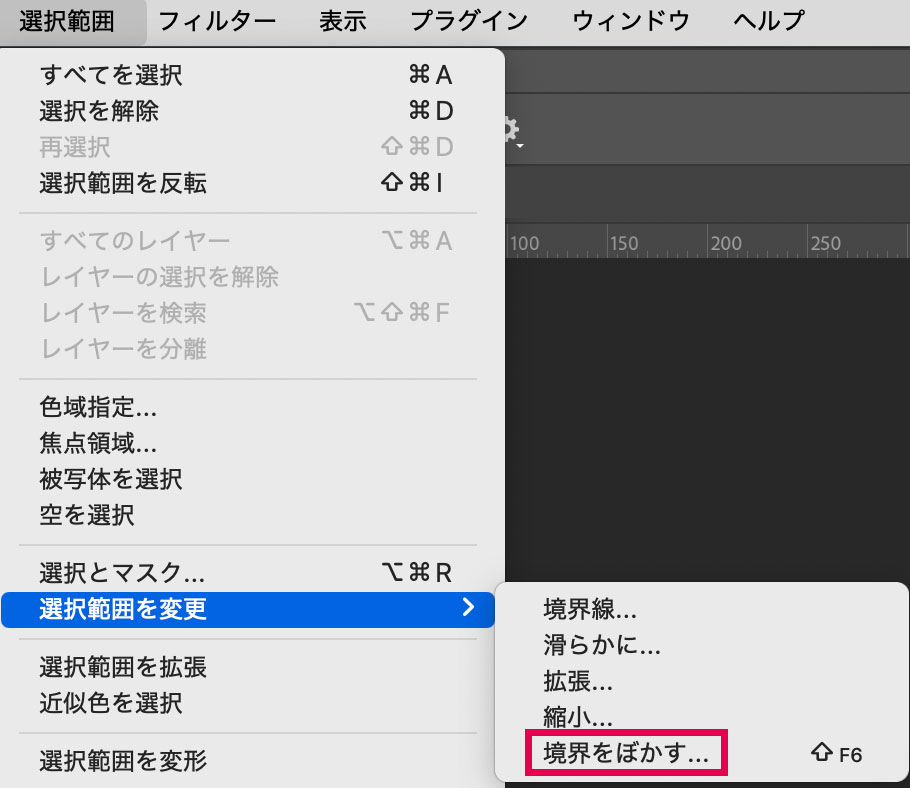Choose すべてを選択 menu item
910x788 pixels.
[248, 75]
